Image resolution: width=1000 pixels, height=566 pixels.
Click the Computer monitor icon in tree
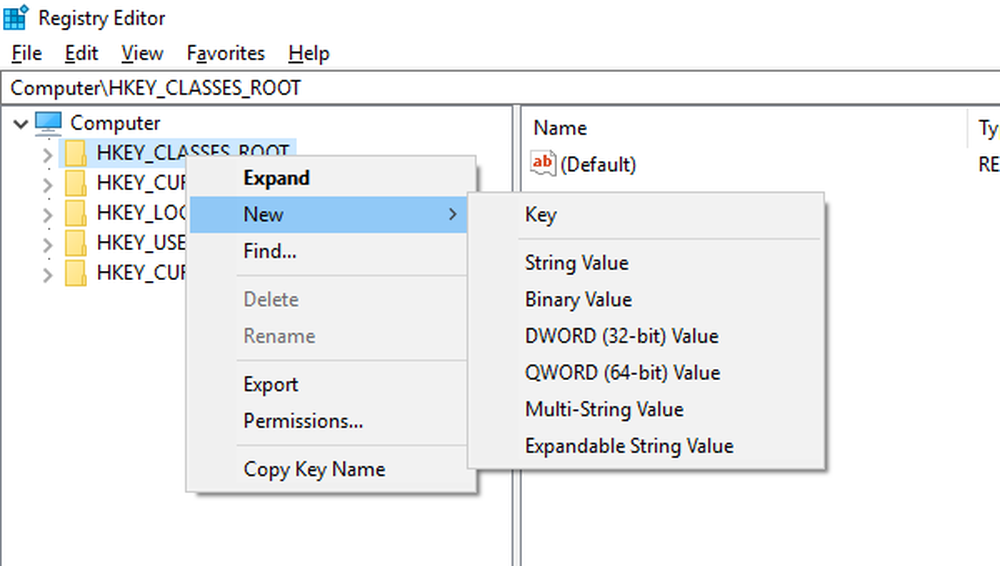[48, 123]
